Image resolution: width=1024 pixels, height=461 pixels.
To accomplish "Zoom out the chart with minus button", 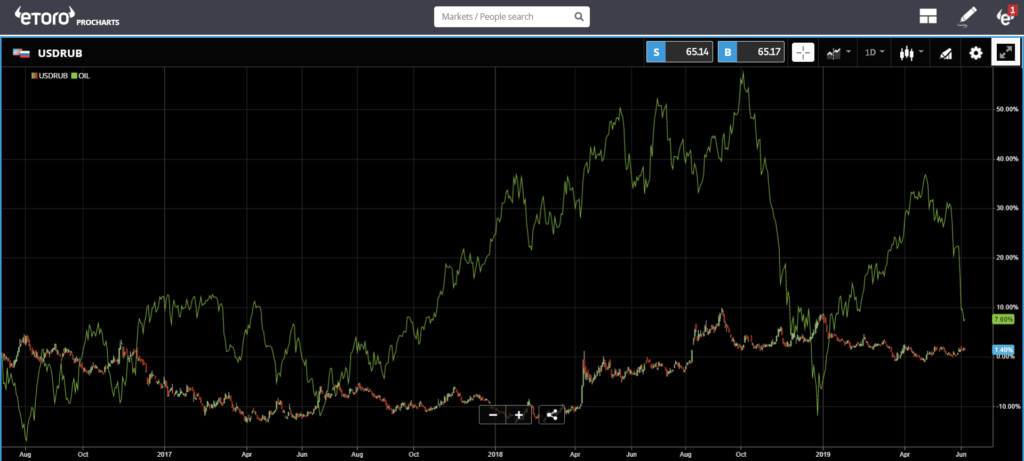I will point(493,415).
